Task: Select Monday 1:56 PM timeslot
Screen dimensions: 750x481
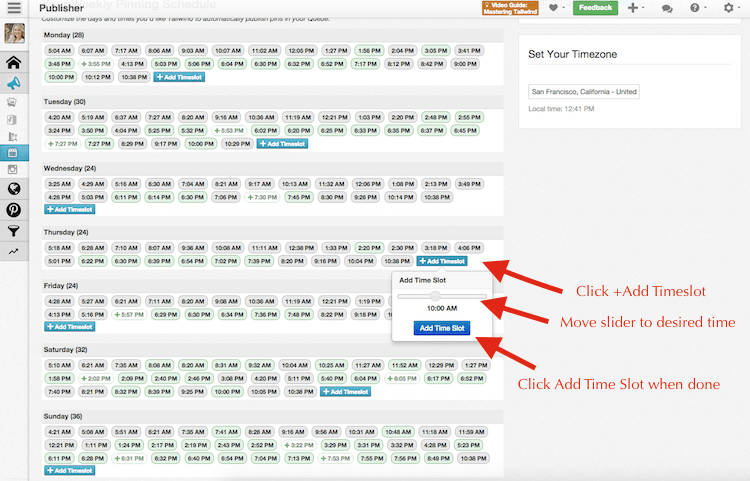Action: (369, 50)
